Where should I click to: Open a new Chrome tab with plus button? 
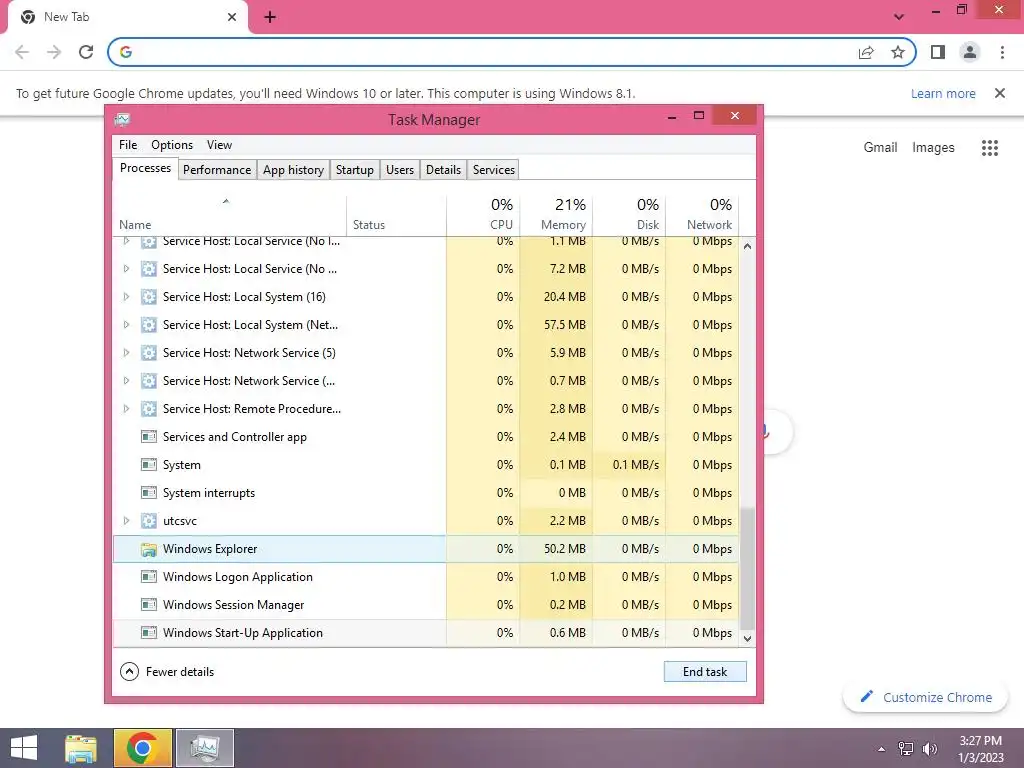pyautogui.click(x=270, y=17)
